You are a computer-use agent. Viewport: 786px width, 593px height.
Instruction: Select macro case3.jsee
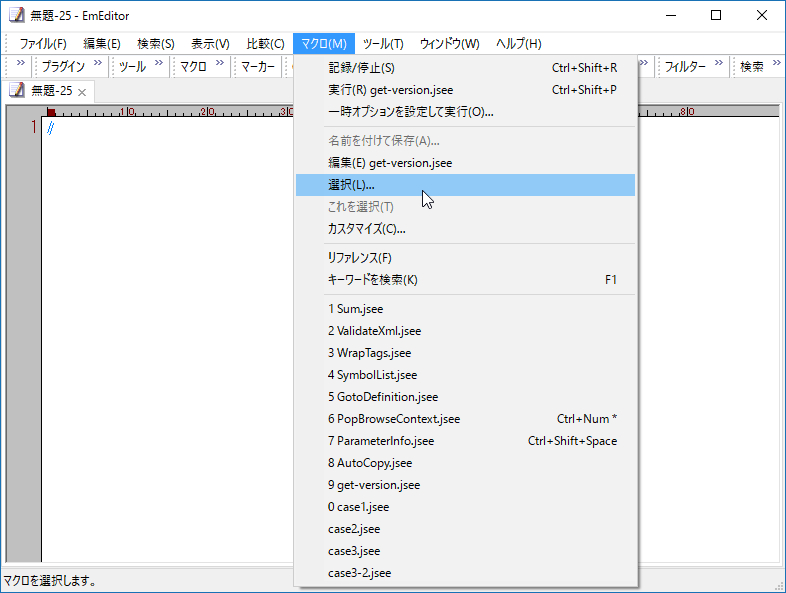(x=465, y=551)
